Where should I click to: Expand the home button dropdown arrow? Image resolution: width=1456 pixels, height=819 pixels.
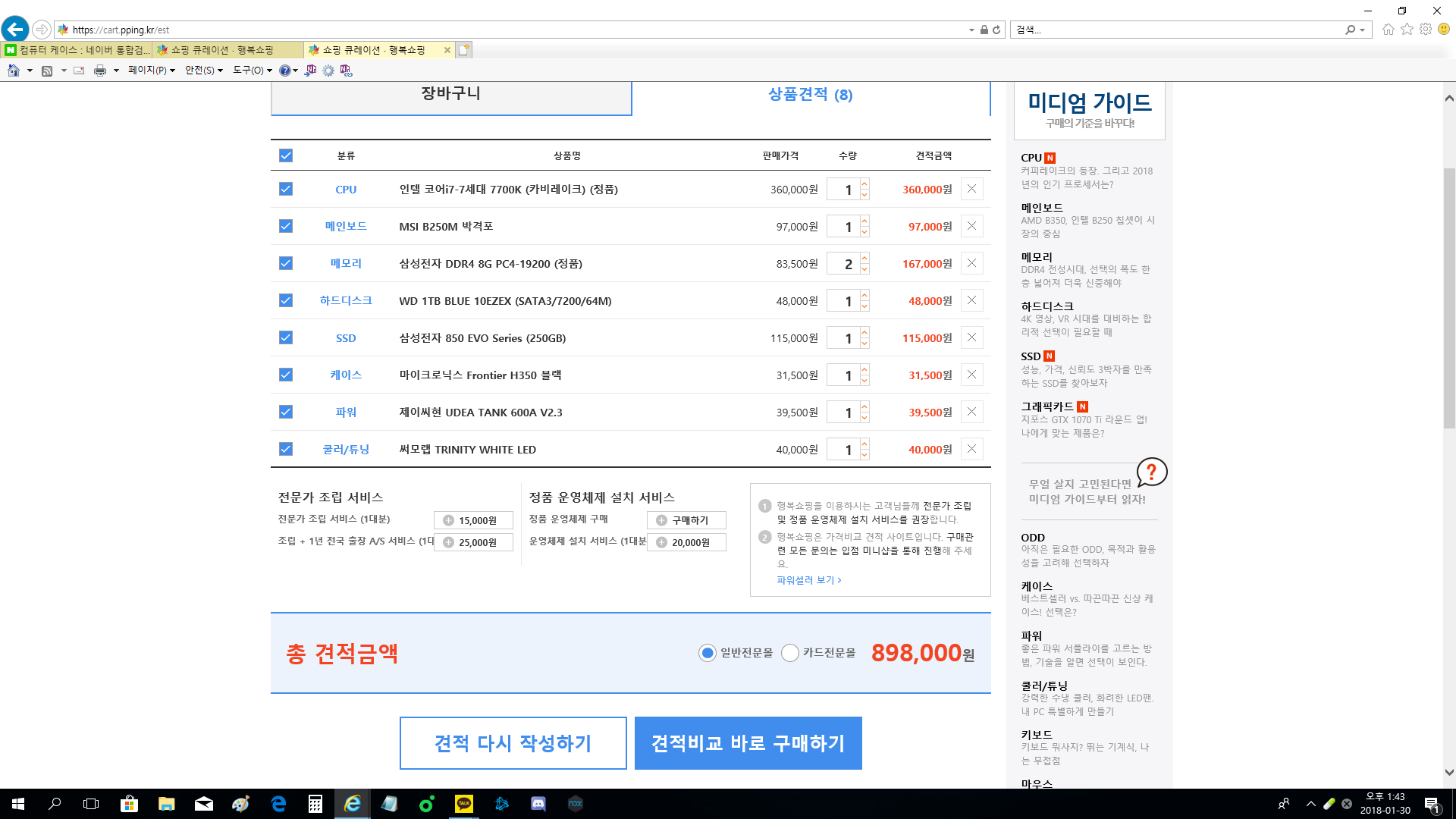pyautogui.click(x=30, y=71)
